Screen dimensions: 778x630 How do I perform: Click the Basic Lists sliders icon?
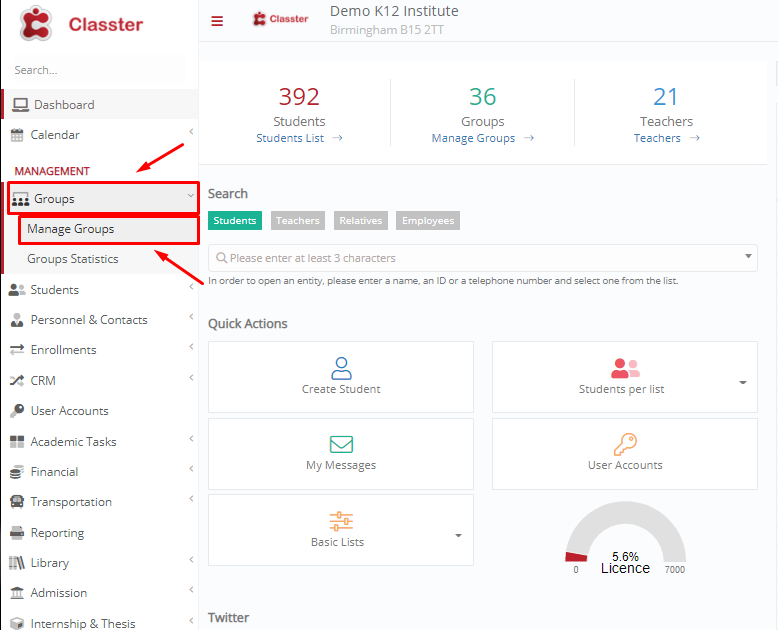341,521
